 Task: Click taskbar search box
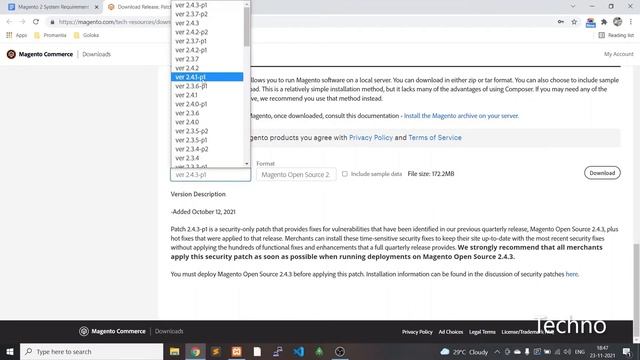click(91, 351)
